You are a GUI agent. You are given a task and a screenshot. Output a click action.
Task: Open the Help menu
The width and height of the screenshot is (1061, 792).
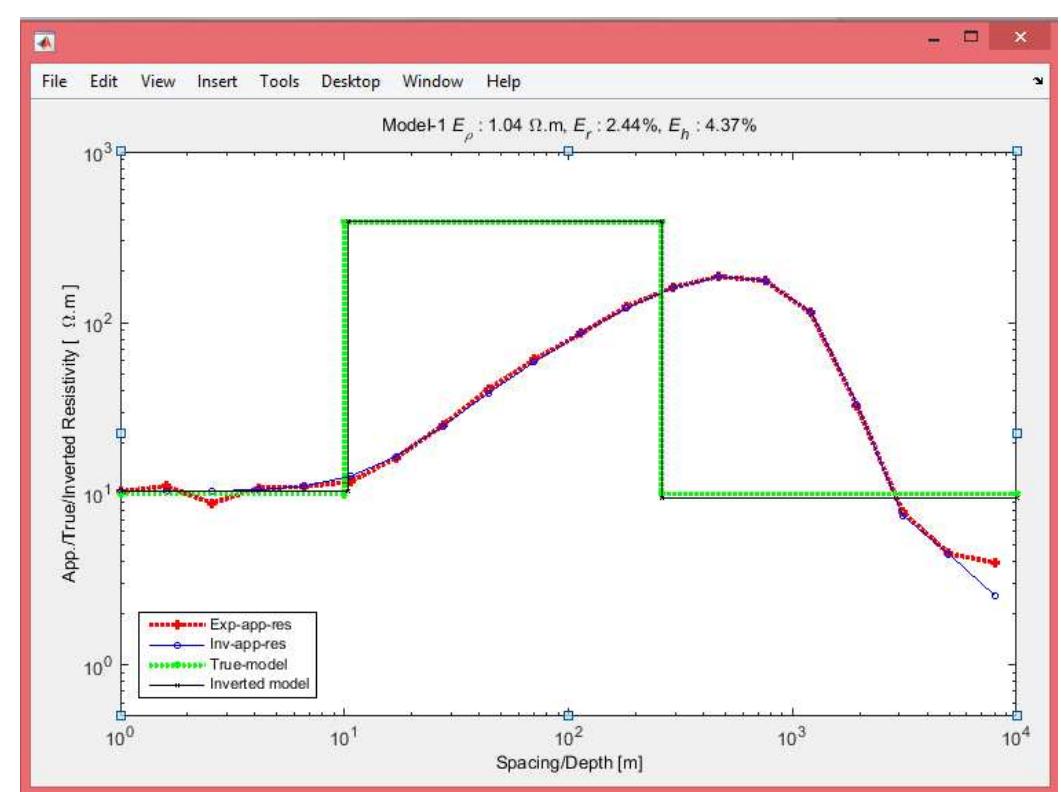tap(503, 82)
